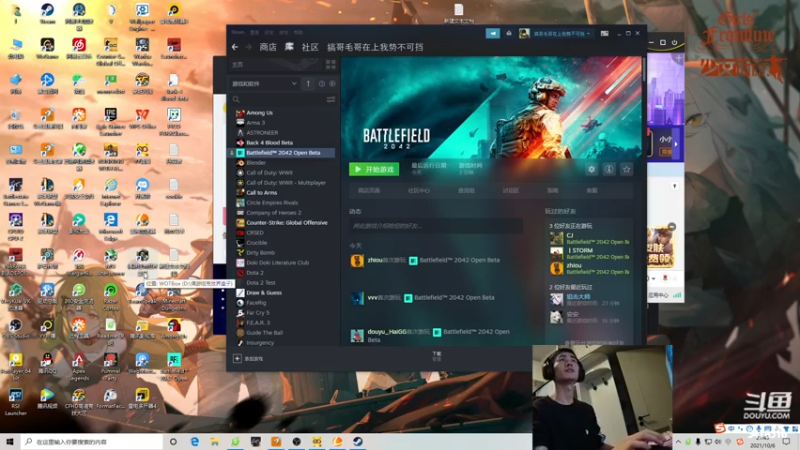Toggle the recent activity clock filter
The width and height of the screenshot is (800, 450).
[321, 83]
